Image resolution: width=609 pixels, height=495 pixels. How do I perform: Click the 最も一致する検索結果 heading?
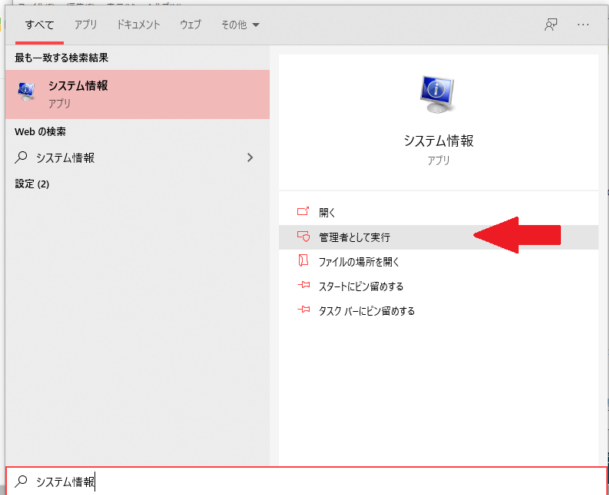tap(61, 58)
